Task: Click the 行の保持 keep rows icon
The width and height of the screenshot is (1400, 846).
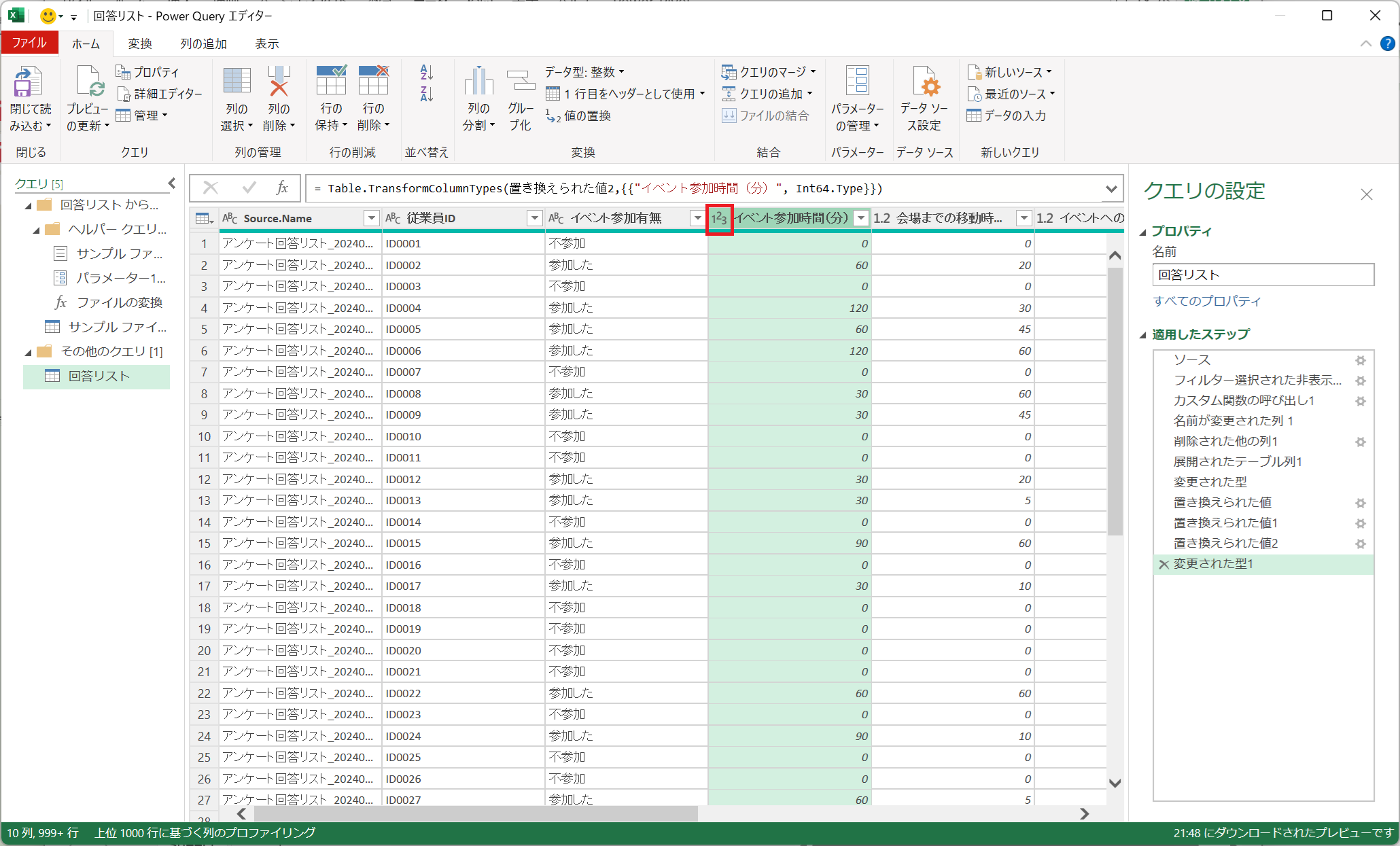Action: tap(331, 80)
